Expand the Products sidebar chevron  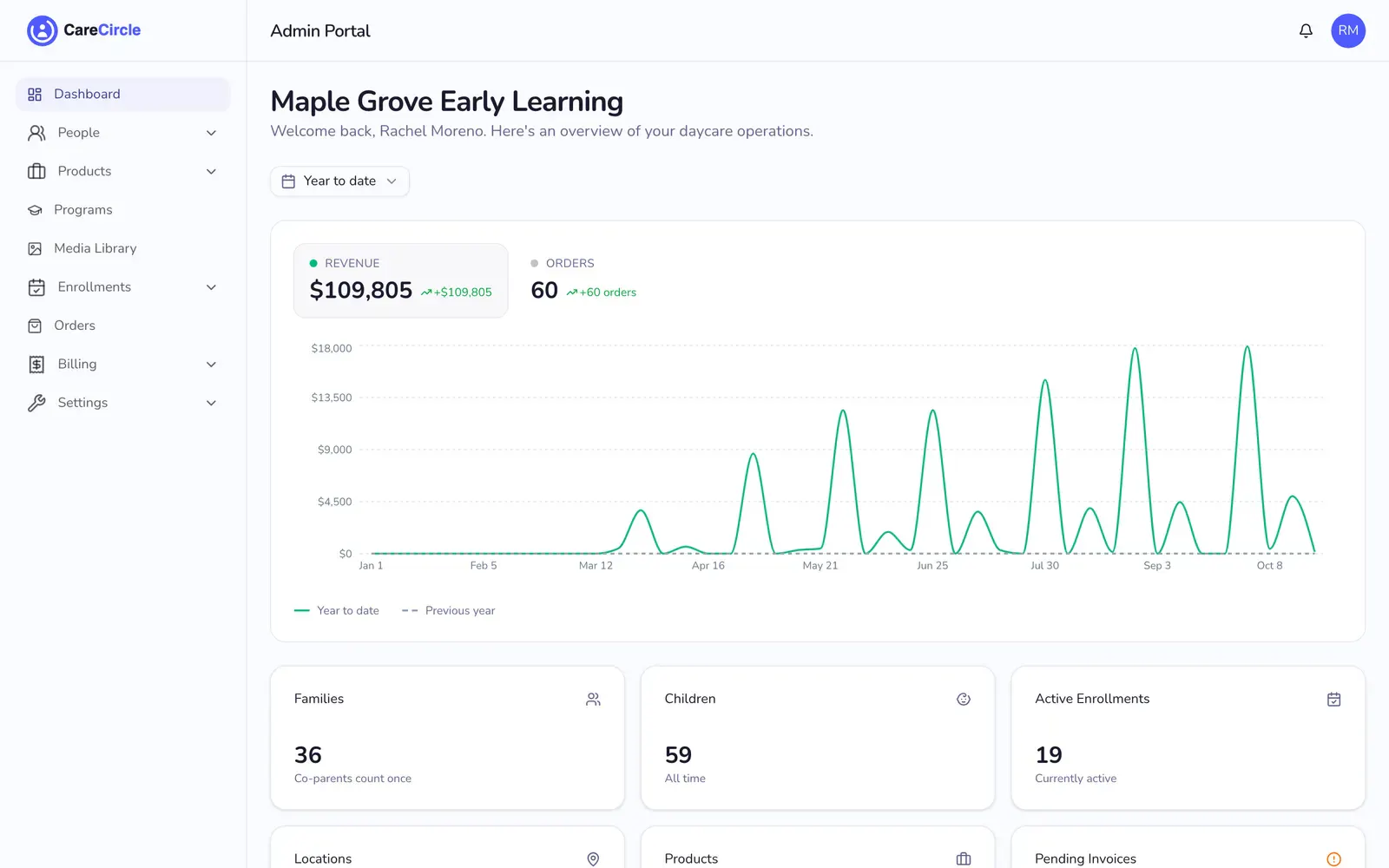coord(211,171)
